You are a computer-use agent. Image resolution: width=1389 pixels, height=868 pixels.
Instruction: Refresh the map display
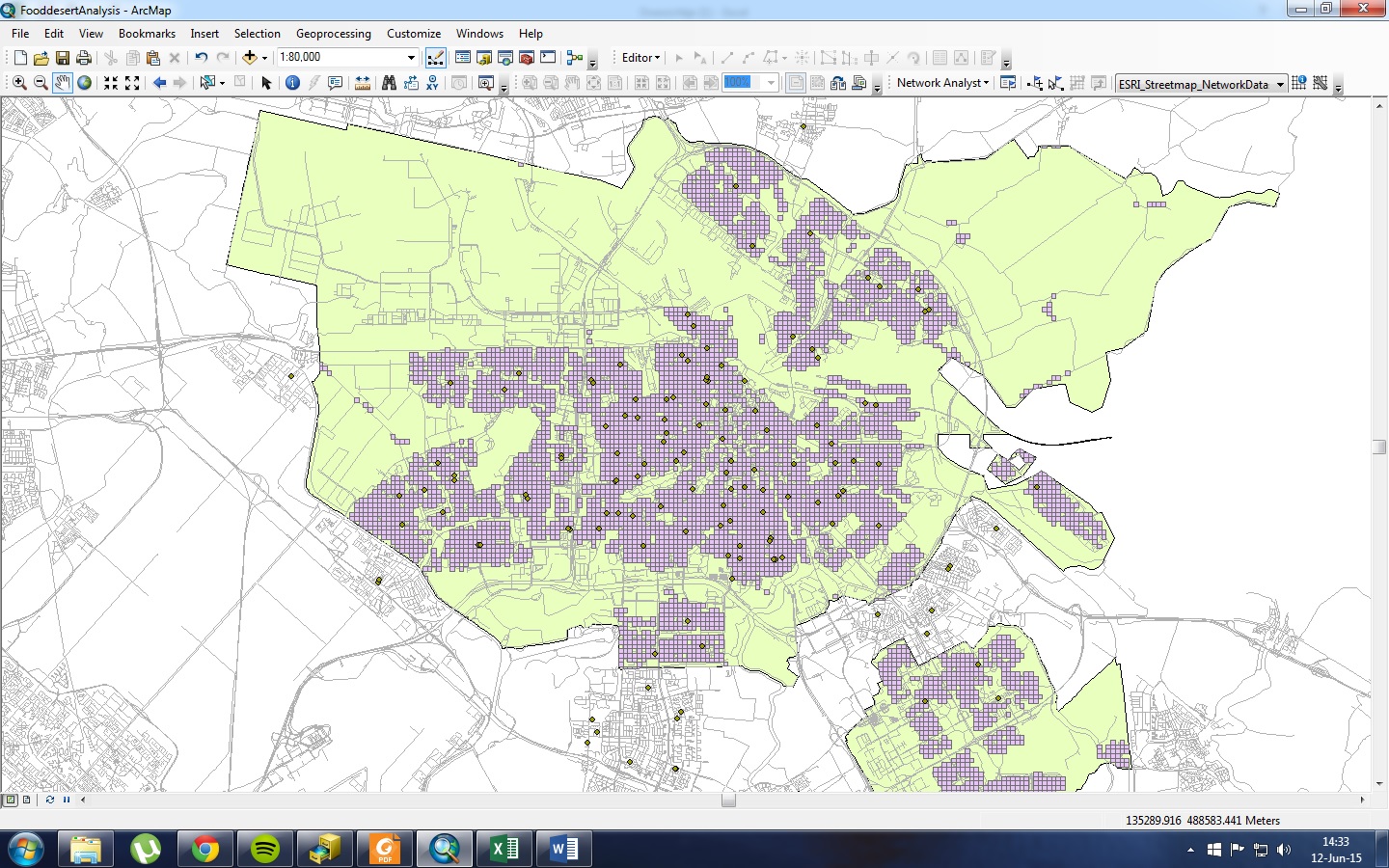pyautogui.click(x=49, y=800)
